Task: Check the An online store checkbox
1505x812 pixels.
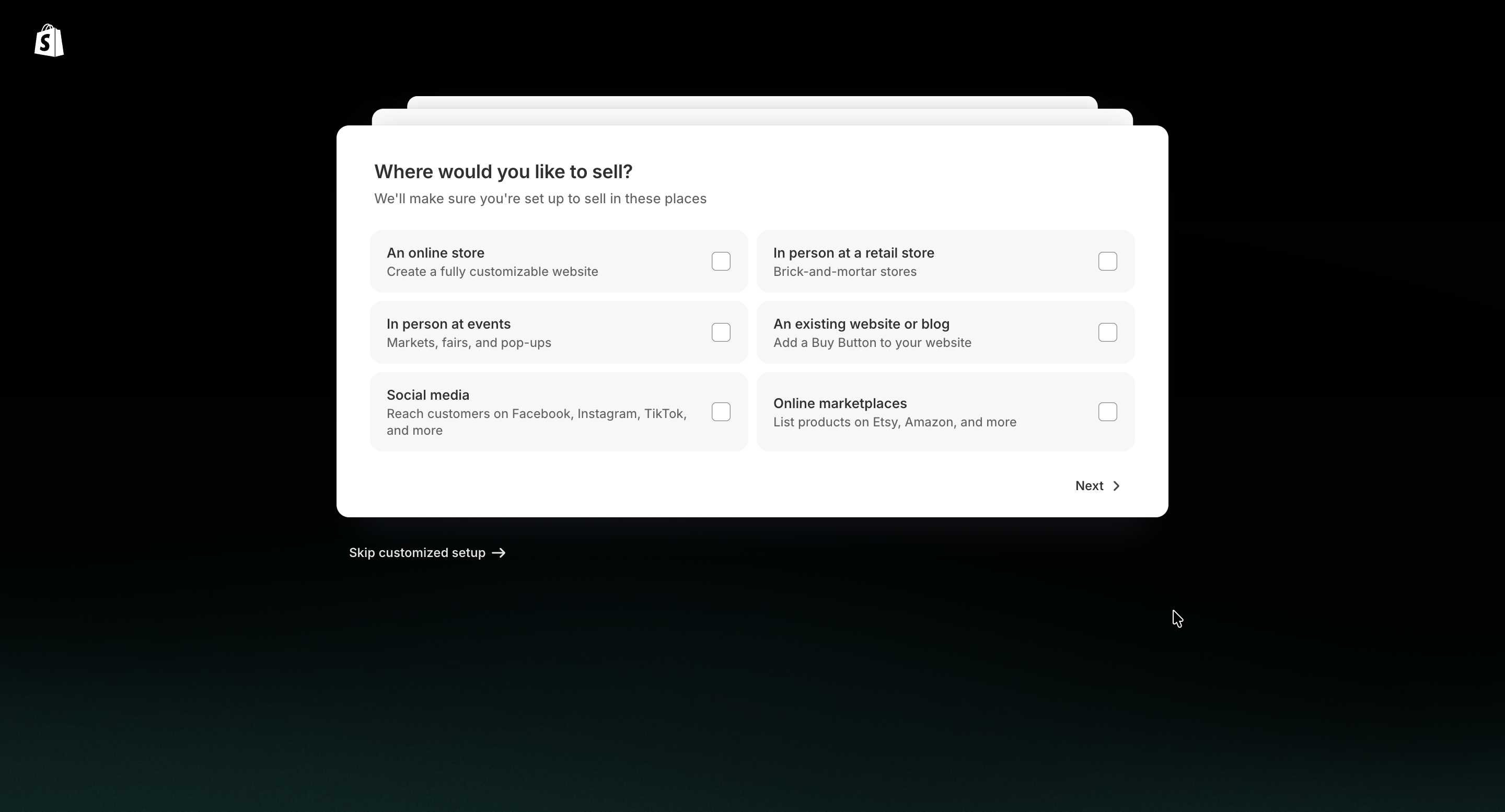Action: (721, 261)
